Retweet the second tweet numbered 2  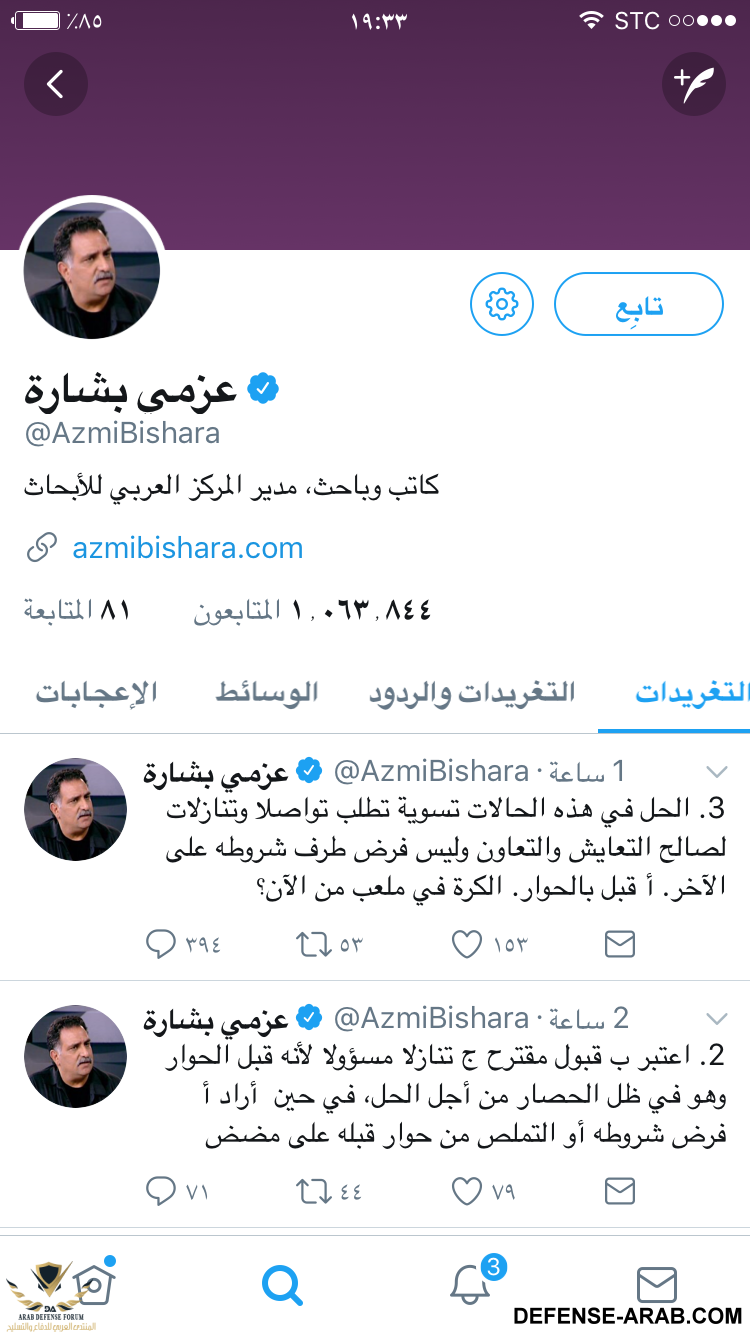pyautogui.click(x=314, y=1191)
